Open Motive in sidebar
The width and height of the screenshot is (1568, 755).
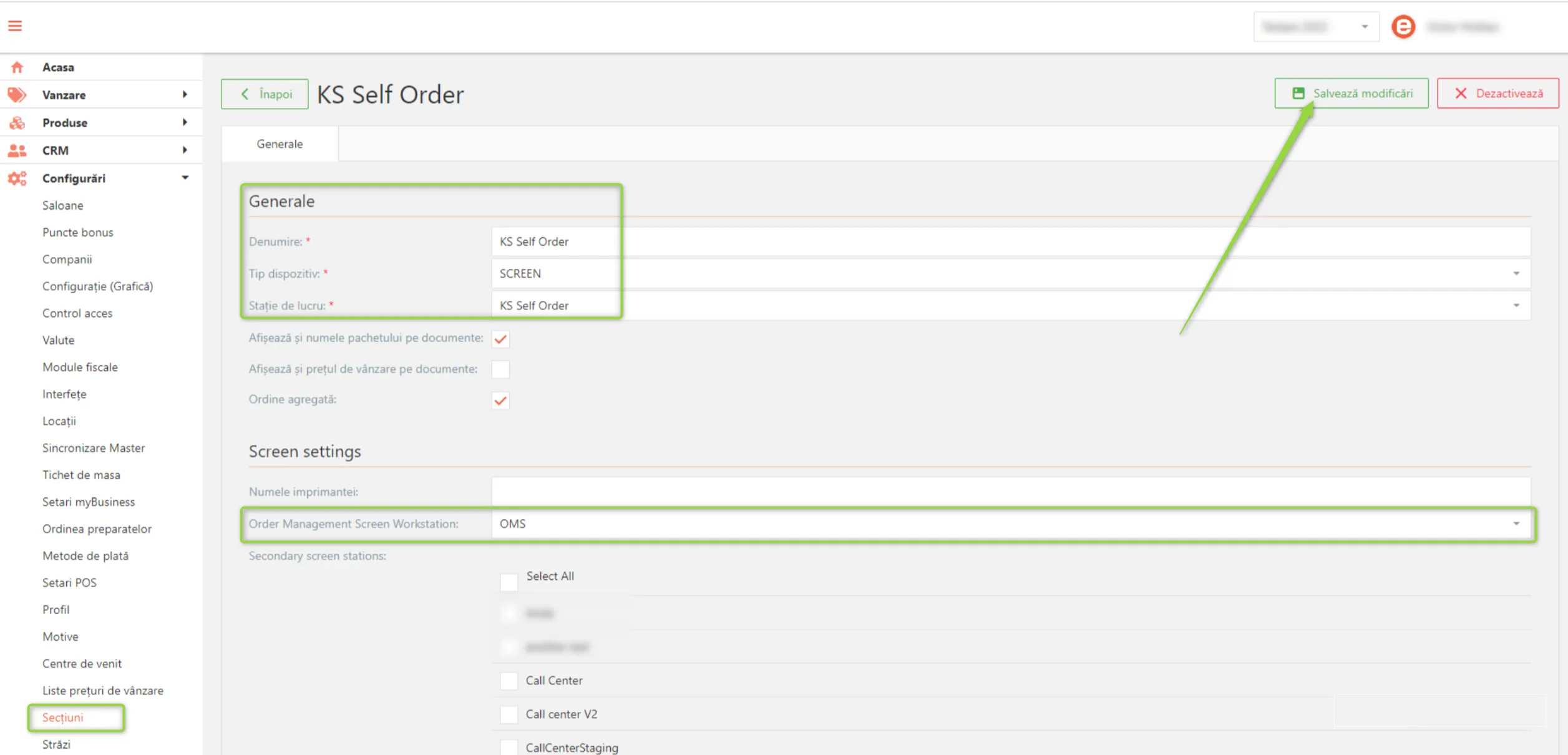[x=60, y=636]
